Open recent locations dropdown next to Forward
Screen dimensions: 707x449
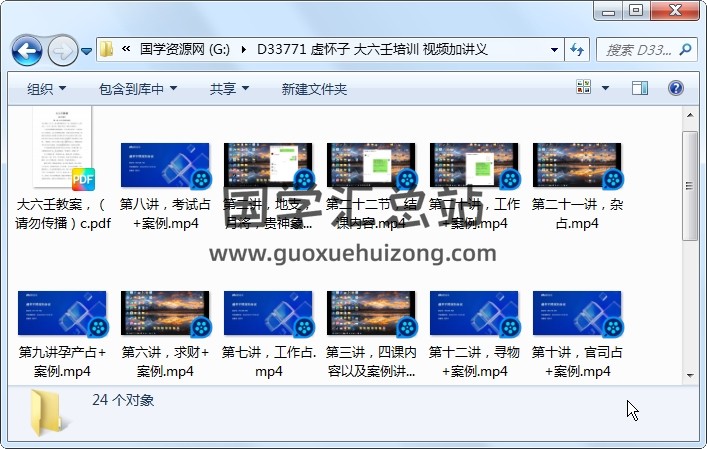point(86,51)
